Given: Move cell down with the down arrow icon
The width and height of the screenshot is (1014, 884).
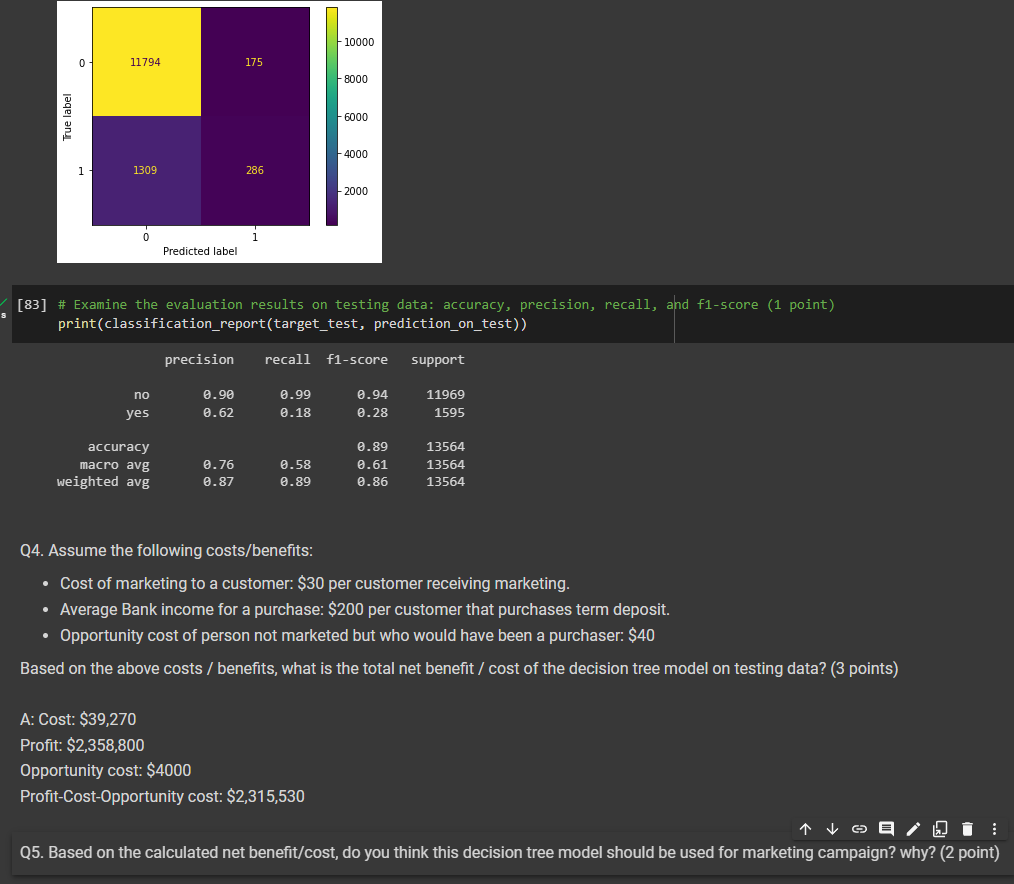Looking at the screenshot, I should click(x=832, y=828).
